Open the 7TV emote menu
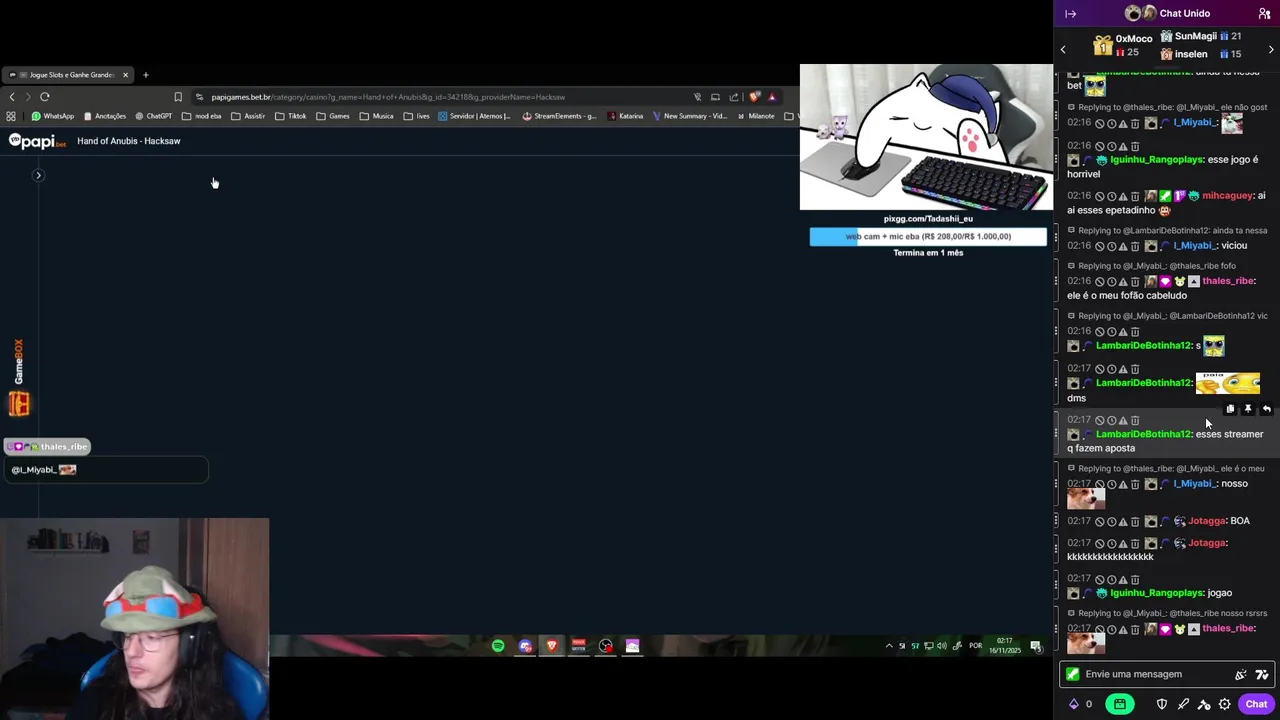Screen dimensions: 1280x720 (1262, 674)
